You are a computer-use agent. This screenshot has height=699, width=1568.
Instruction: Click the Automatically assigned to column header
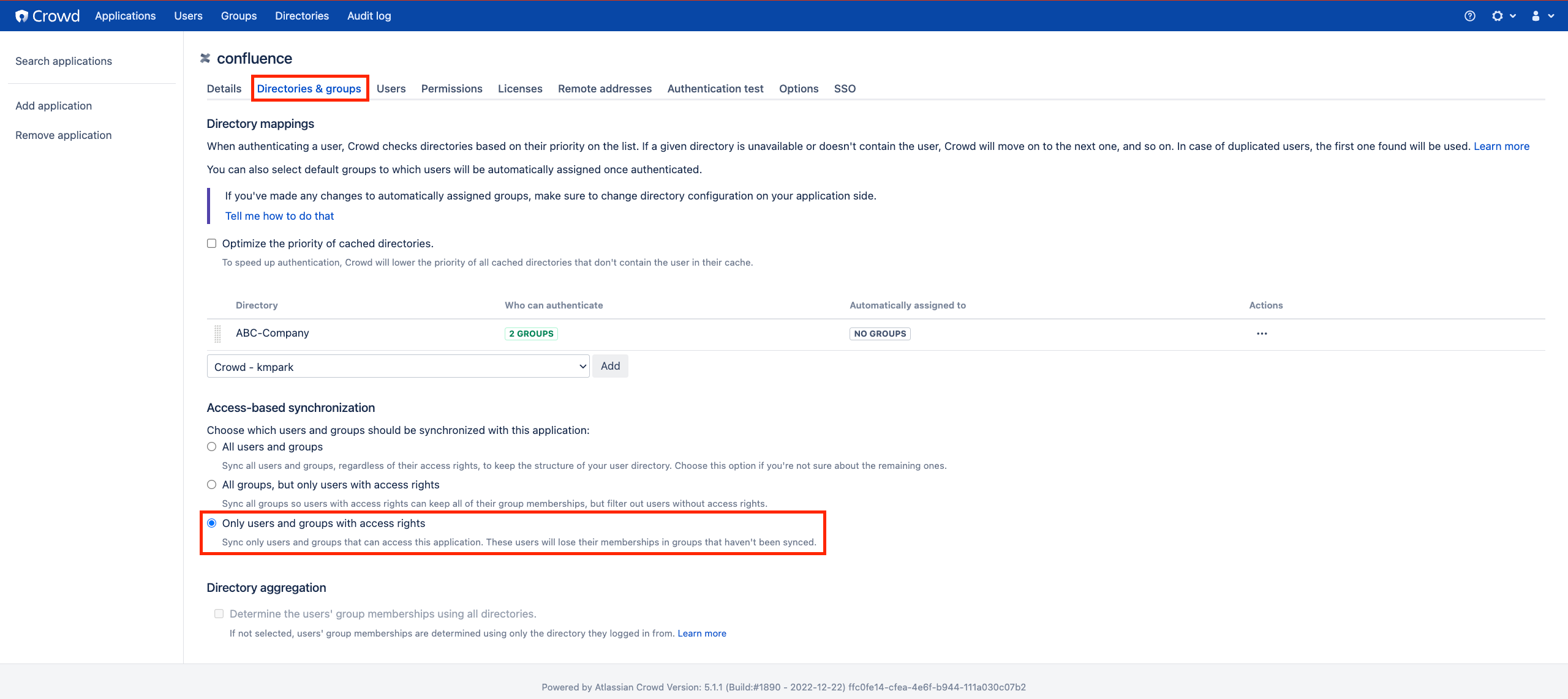click(x=908, y=305)
